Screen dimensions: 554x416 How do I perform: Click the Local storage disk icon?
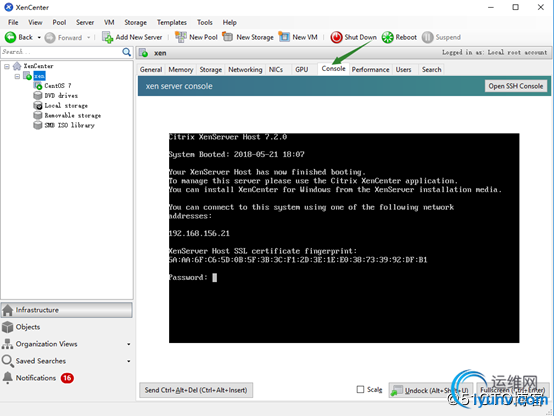pyautogui.click(x=38, y=105)
